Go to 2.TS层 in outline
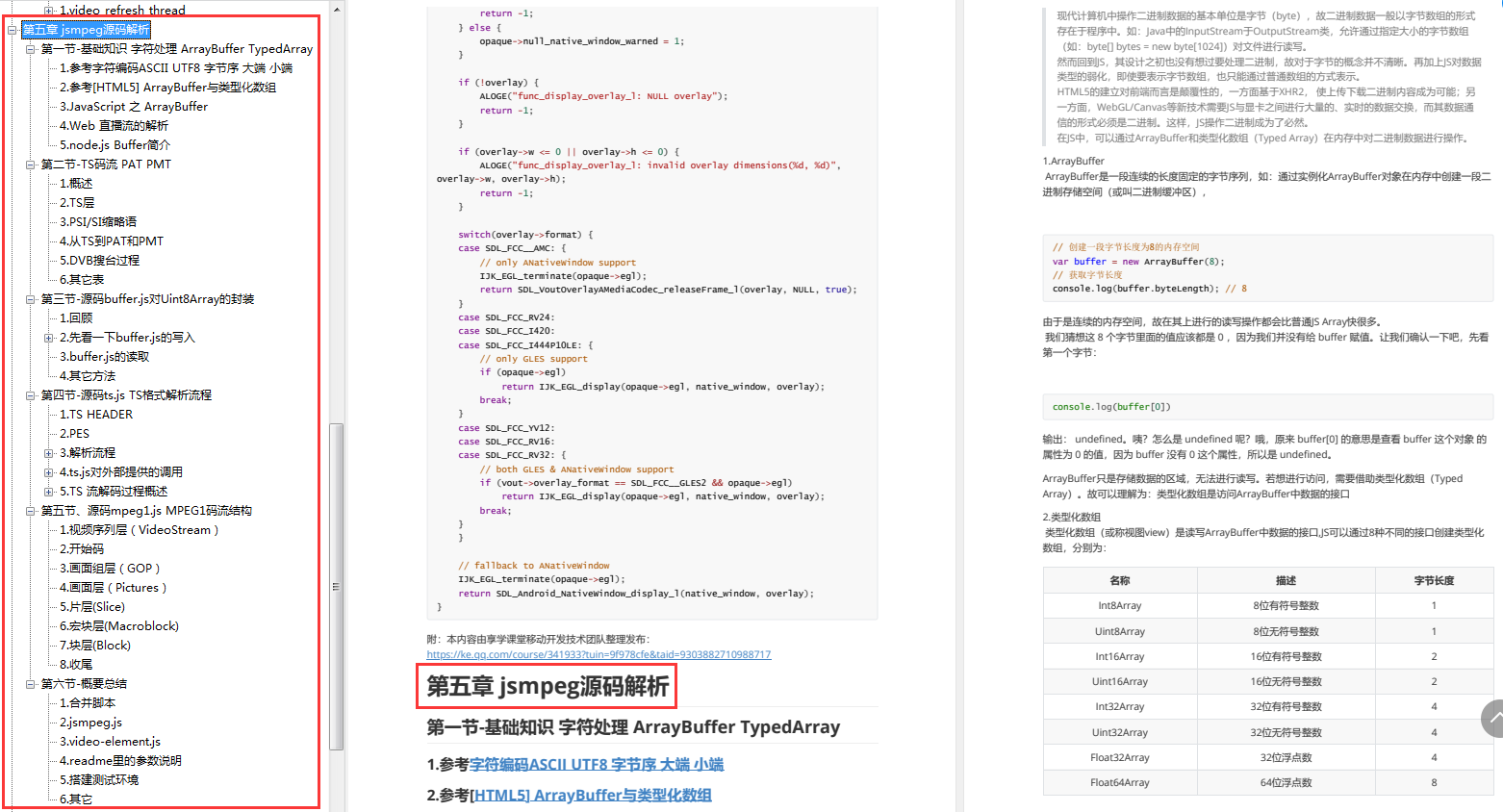The image size is (1503, 812). pyautogui.click(x=77, y=203)
